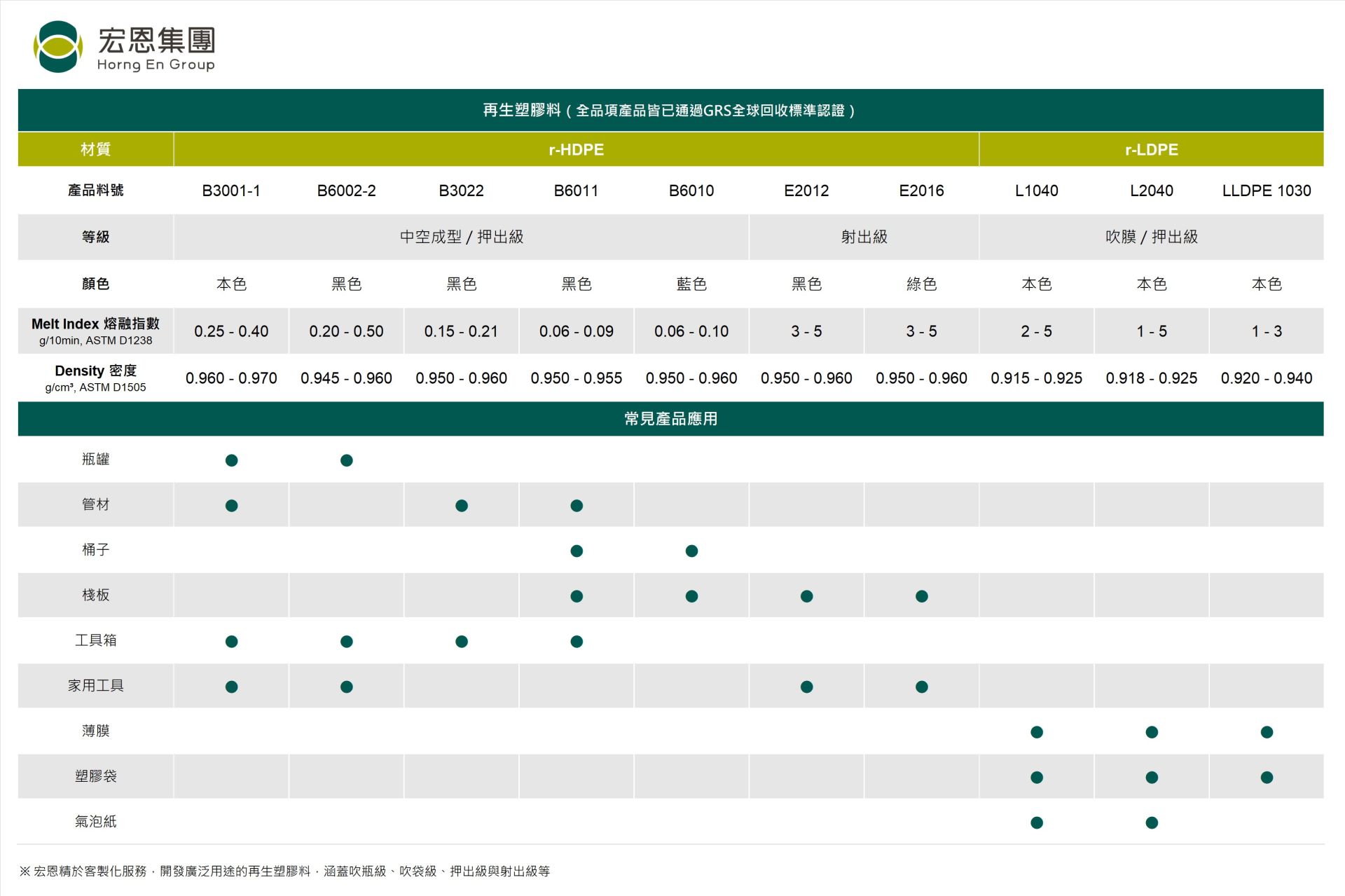Click the E2012 dot in 家用工具 row
1345x896 pixels.
point(806,687)
